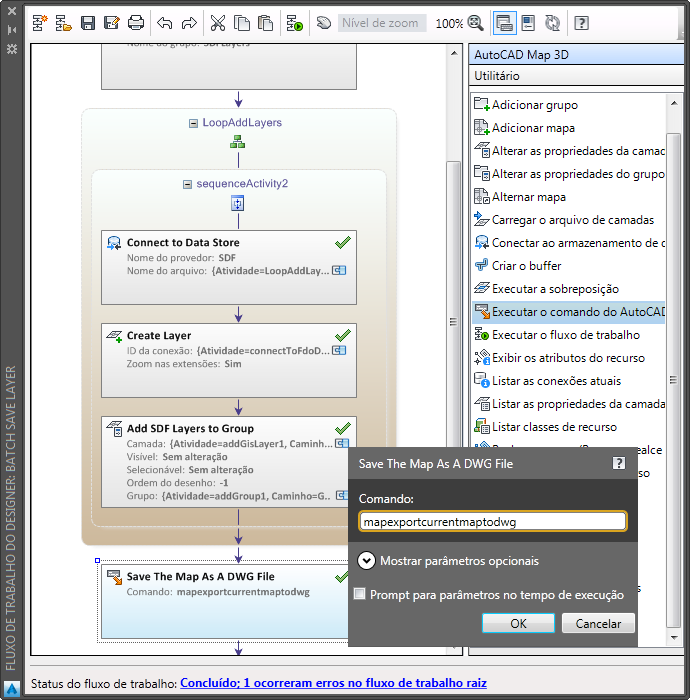690x700 pixels.
Task: Click Cancelar in the dialog
Action: tap(598, 623)
